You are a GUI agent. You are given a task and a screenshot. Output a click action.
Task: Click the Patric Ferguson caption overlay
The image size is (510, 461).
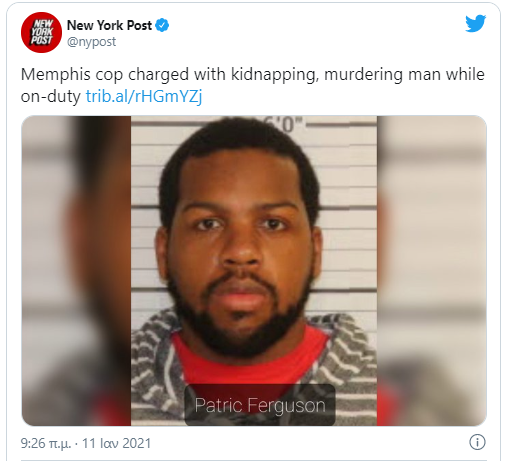click(x=260, y=405)
